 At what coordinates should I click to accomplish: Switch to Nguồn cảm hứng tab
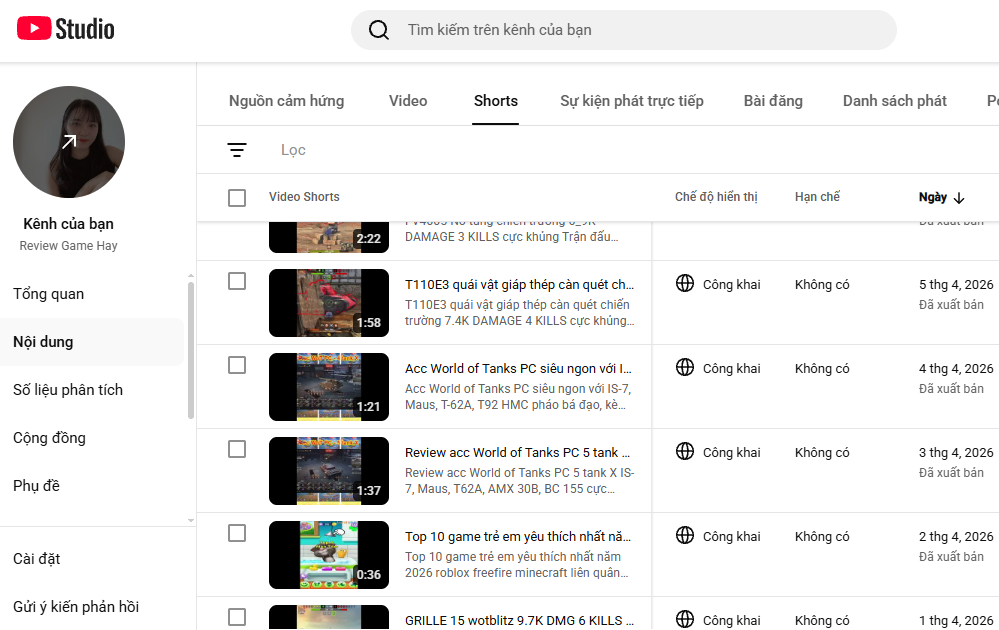286,101
